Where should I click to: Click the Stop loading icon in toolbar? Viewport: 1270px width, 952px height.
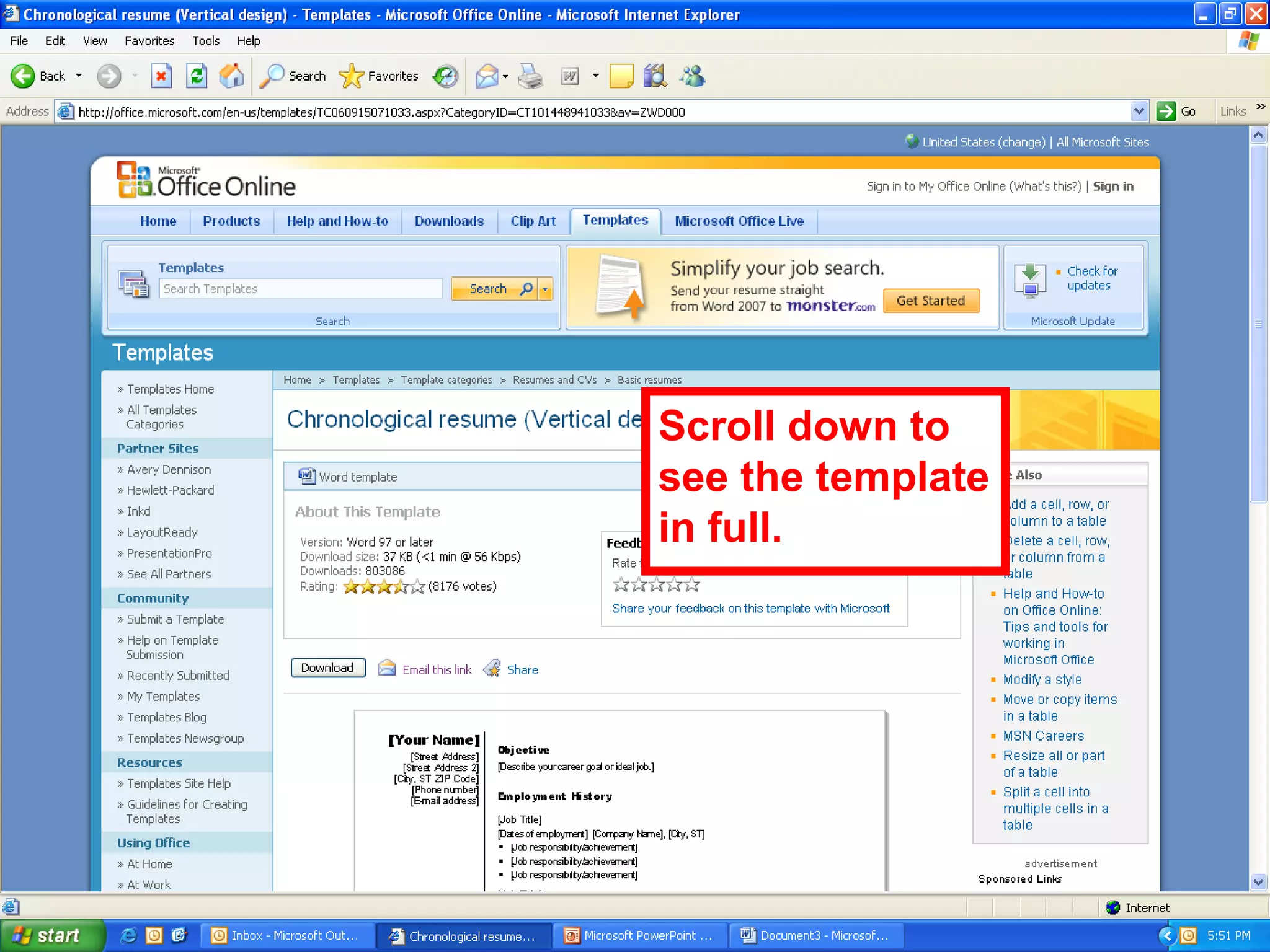161,76
